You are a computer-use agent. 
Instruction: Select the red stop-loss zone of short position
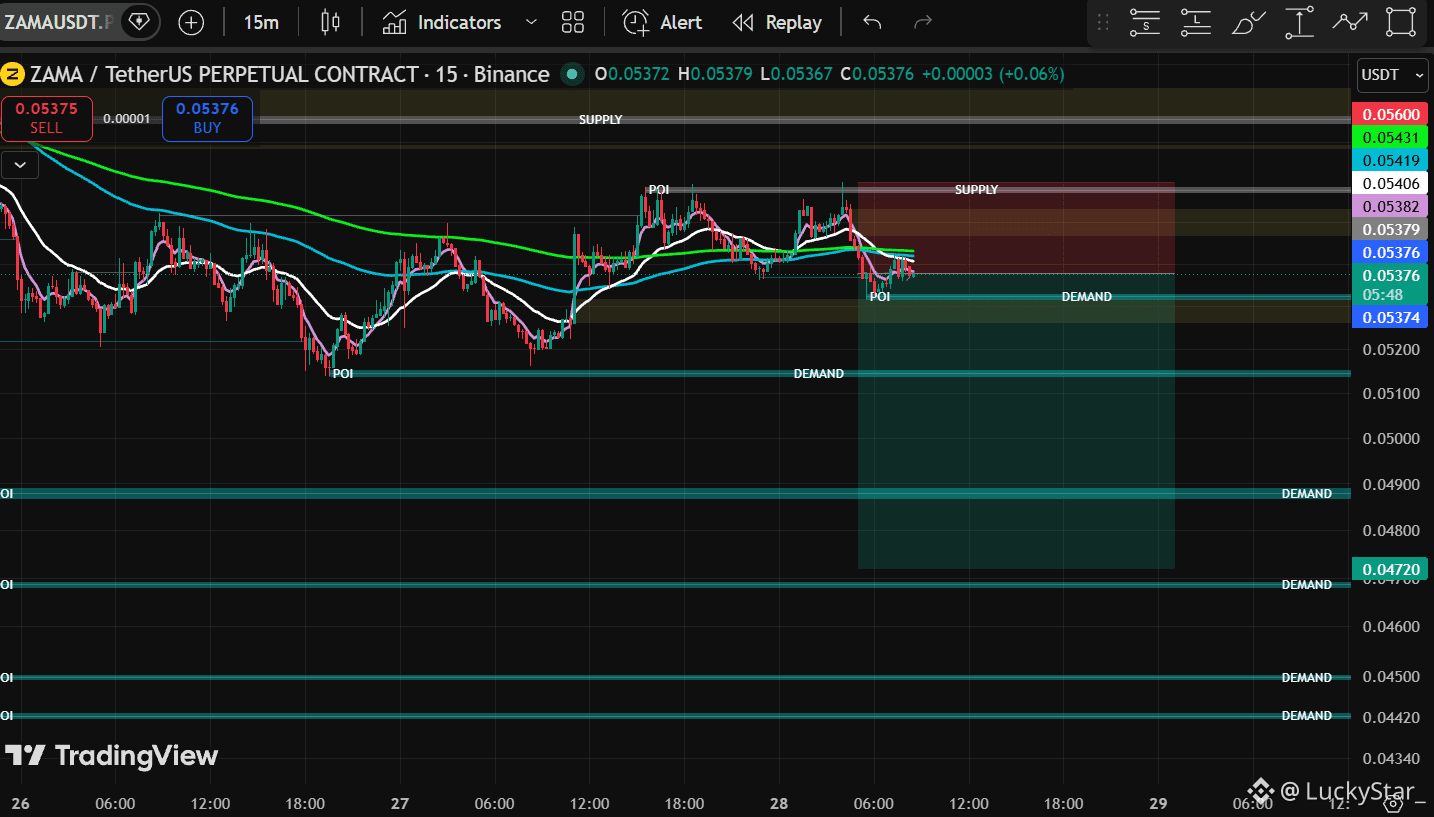coord(1016,228)
